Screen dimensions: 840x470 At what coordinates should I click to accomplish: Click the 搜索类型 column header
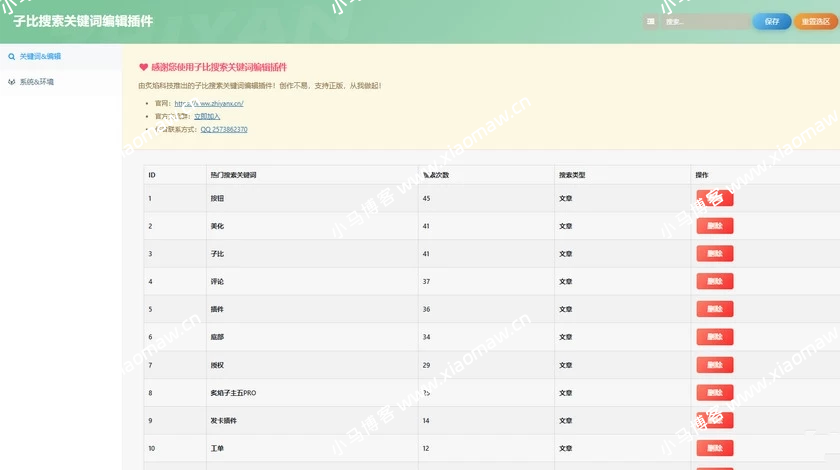[x=572, y=175]
